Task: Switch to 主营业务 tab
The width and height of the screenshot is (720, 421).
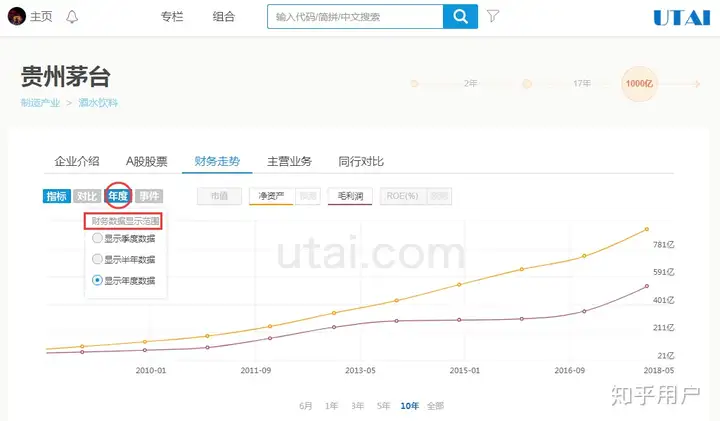Action: pos(289,161)
